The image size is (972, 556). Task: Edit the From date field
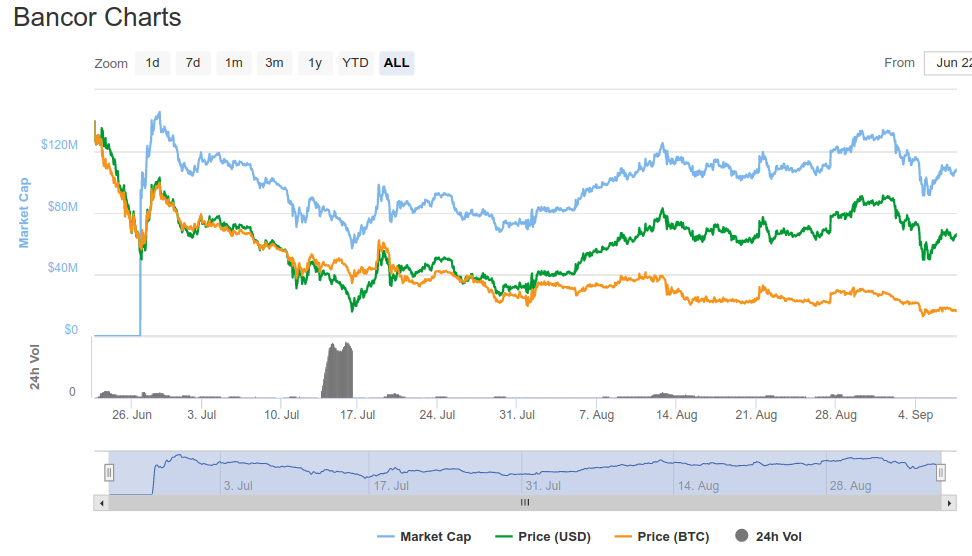tap(948, 63)
